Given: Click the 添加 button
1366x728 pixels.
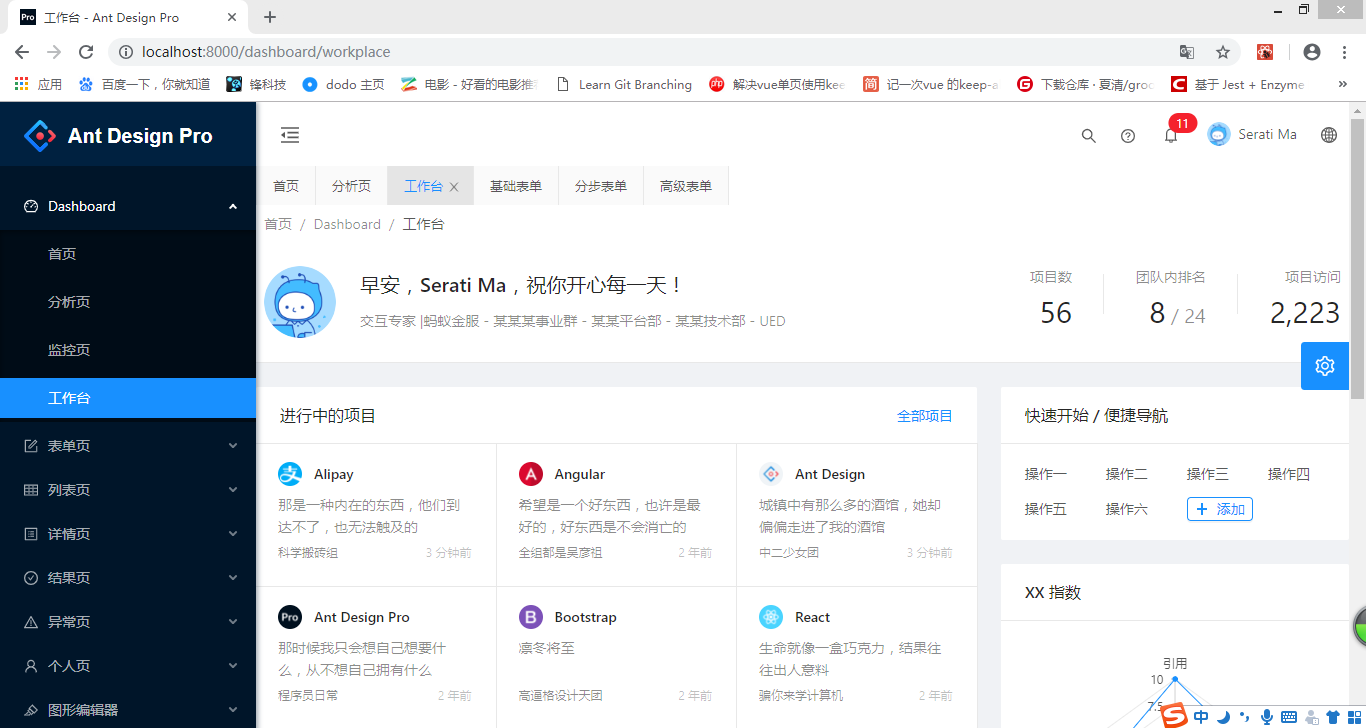Looking at the screenshot, I should coord(1220,509).
